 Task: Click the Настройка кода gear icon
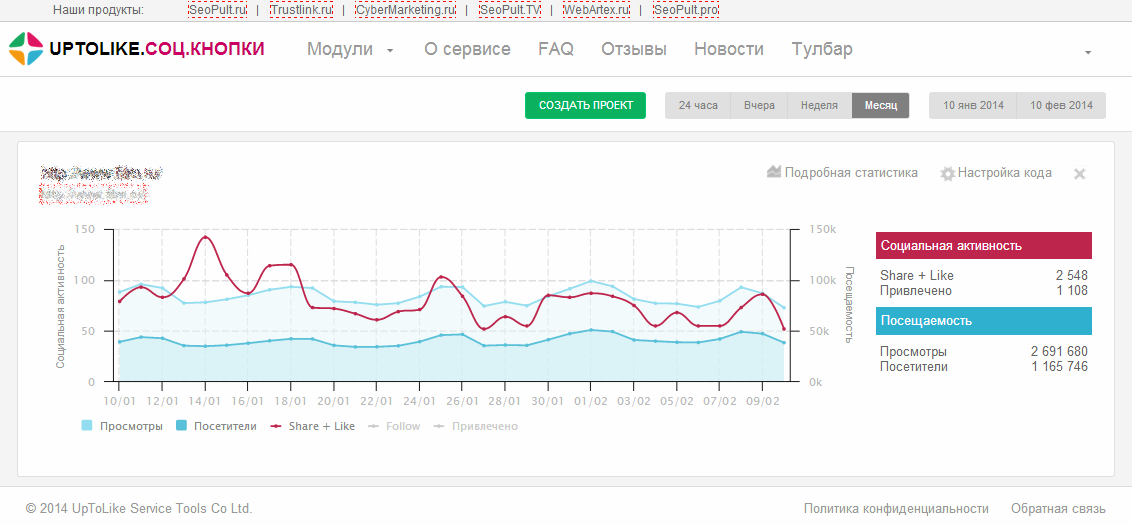[948, 173]
